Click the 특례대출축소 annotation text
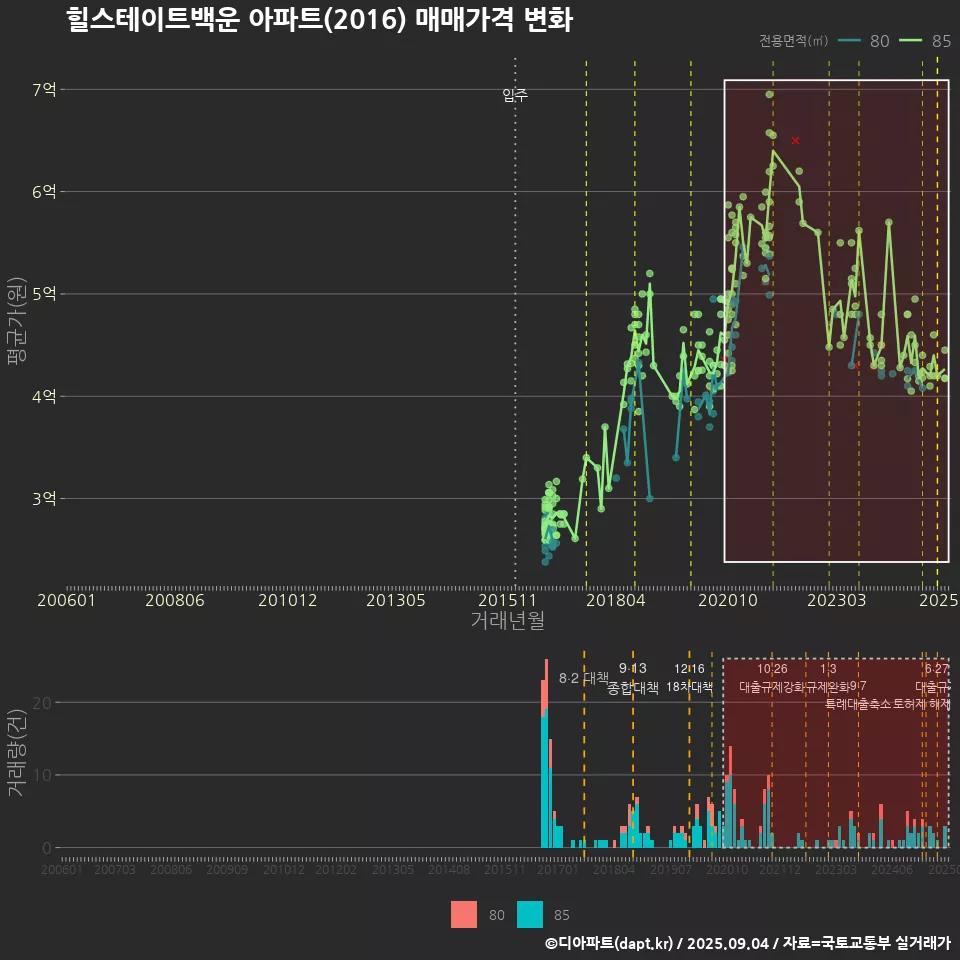The width and height of the screenshot is (960, 960). [x=858, y=704]
